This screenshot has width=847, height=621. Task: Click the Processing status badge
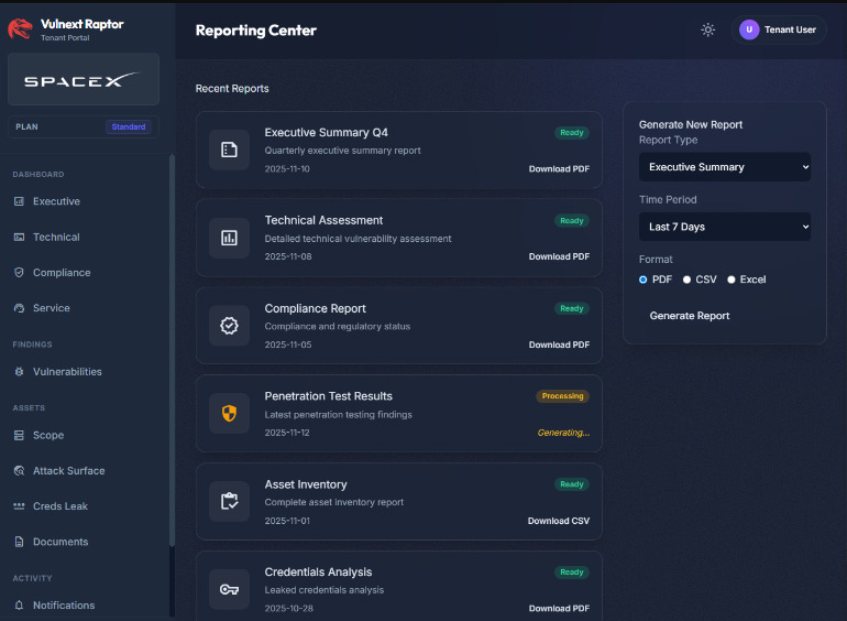[x=562, y=396]
